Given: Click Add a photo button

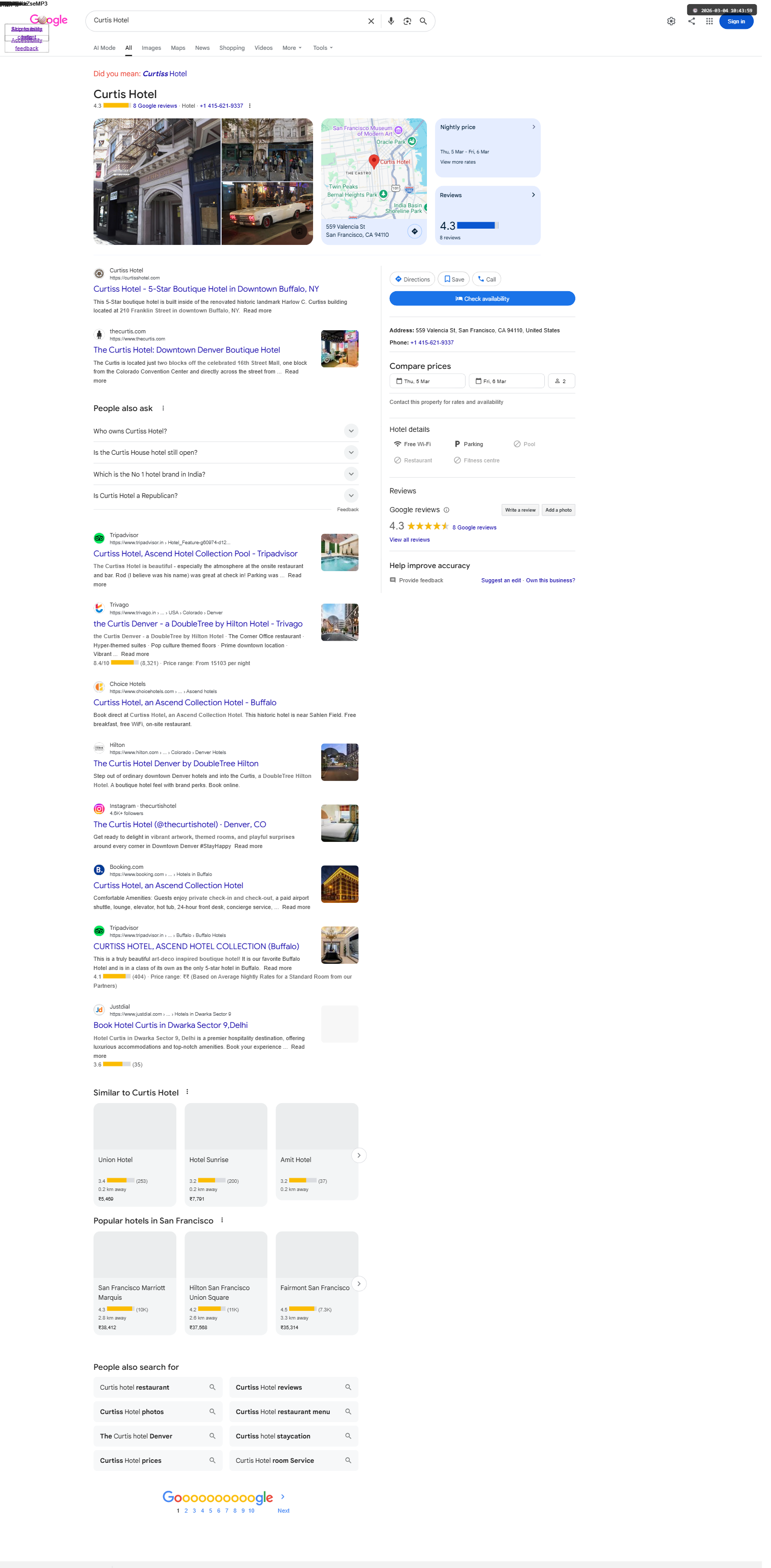Looking at the screenshot, I should click(559, 510).
